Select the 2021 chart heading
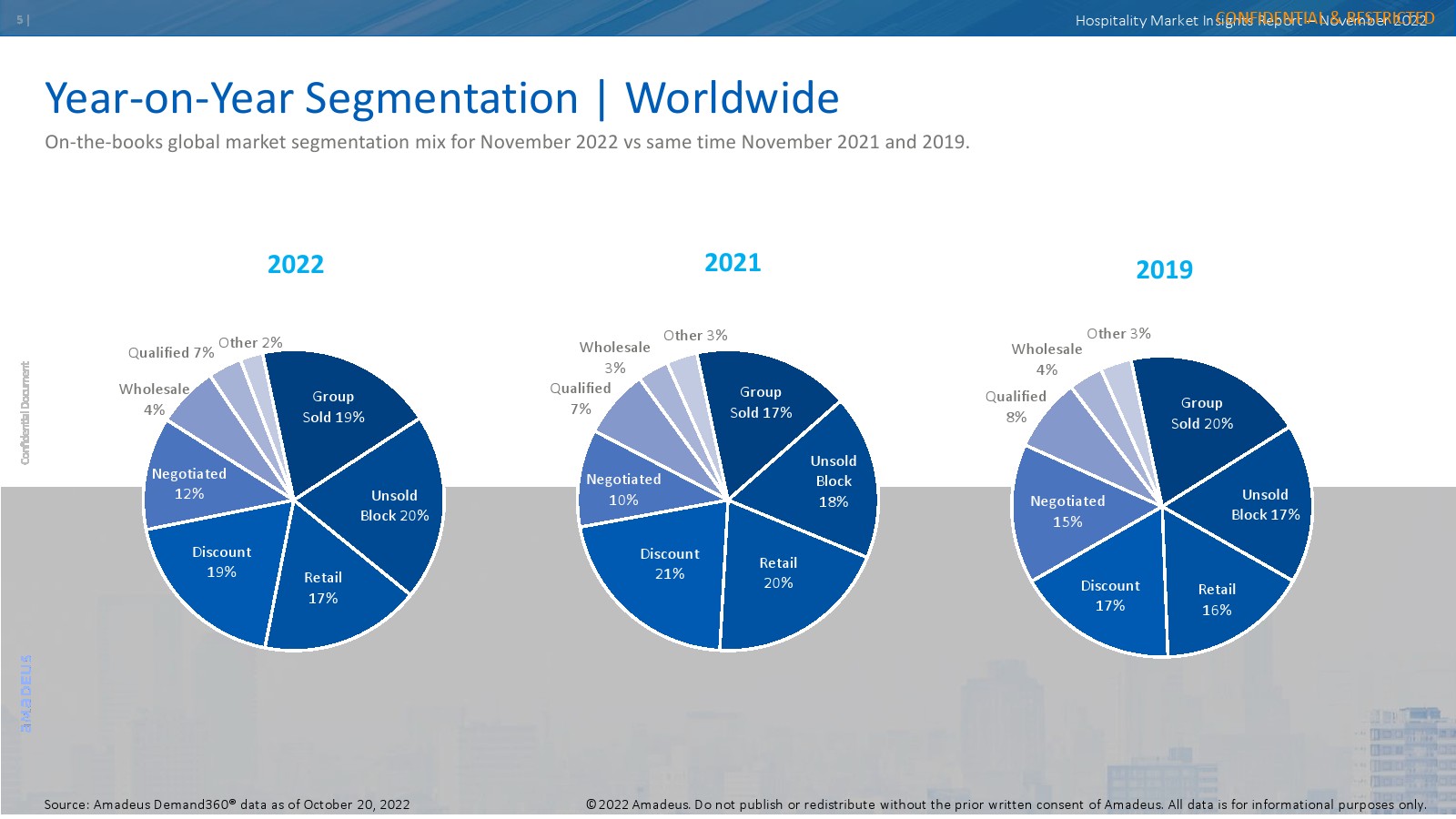 [x=733, y=263]
